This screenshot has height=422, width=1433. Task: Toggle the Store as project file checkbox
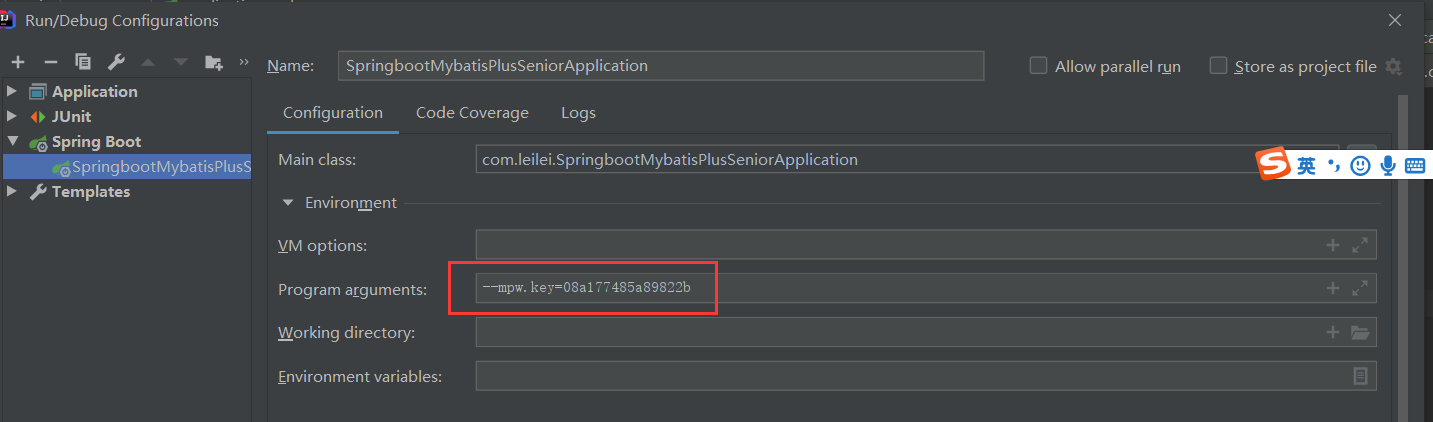(x=1218, y=66)
